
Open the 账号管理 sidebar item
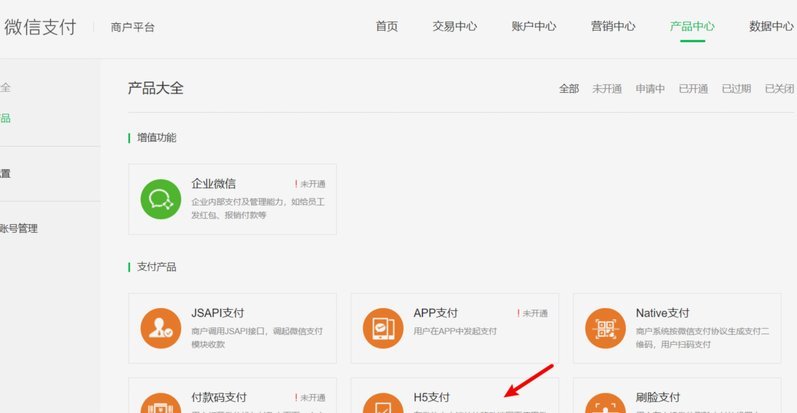click(x=19, y=229)
